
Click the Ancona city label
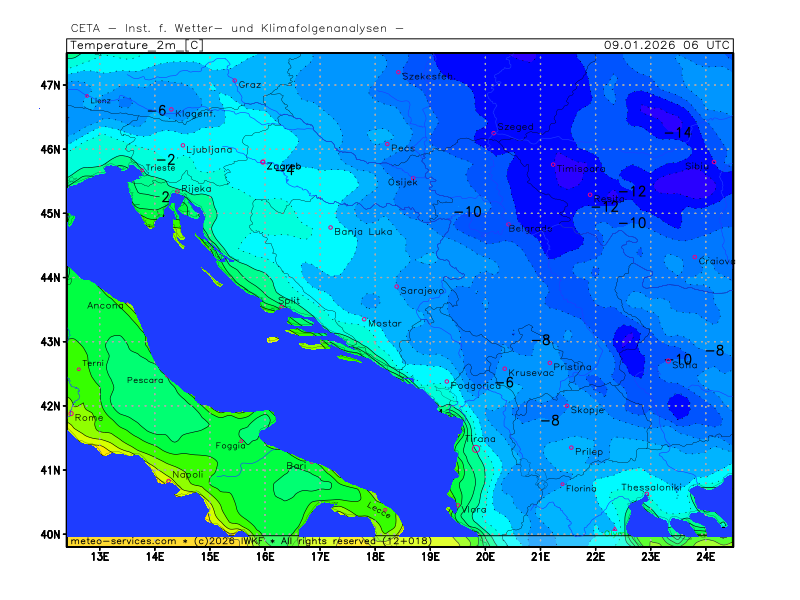105,305
